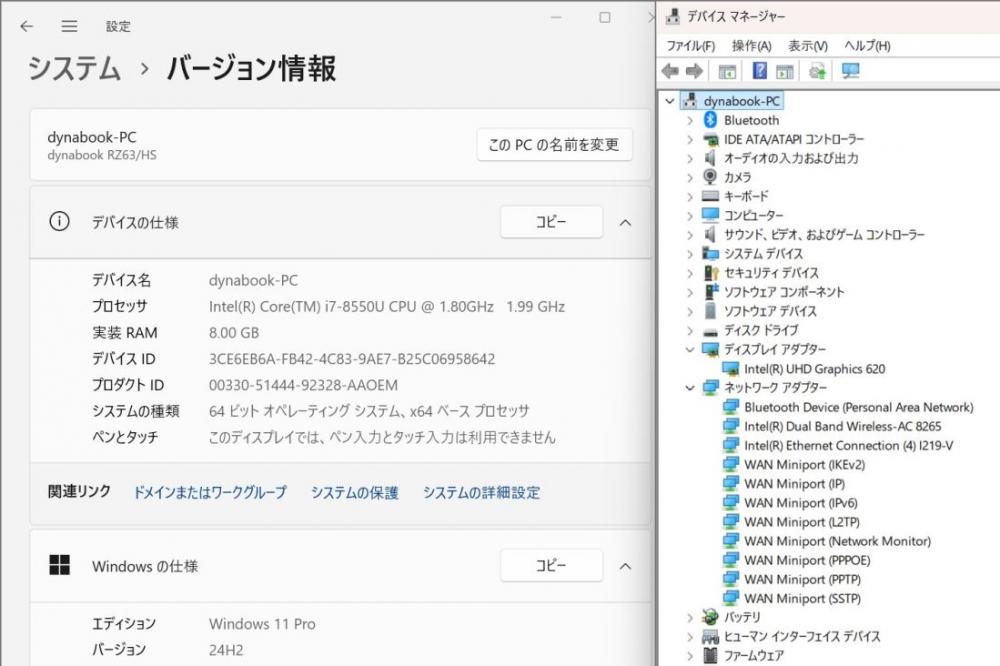Viewport: 1000px width, 666px height.
Task: Select the ソフトウェア デバイス tree item
Action: pos(770,311)
